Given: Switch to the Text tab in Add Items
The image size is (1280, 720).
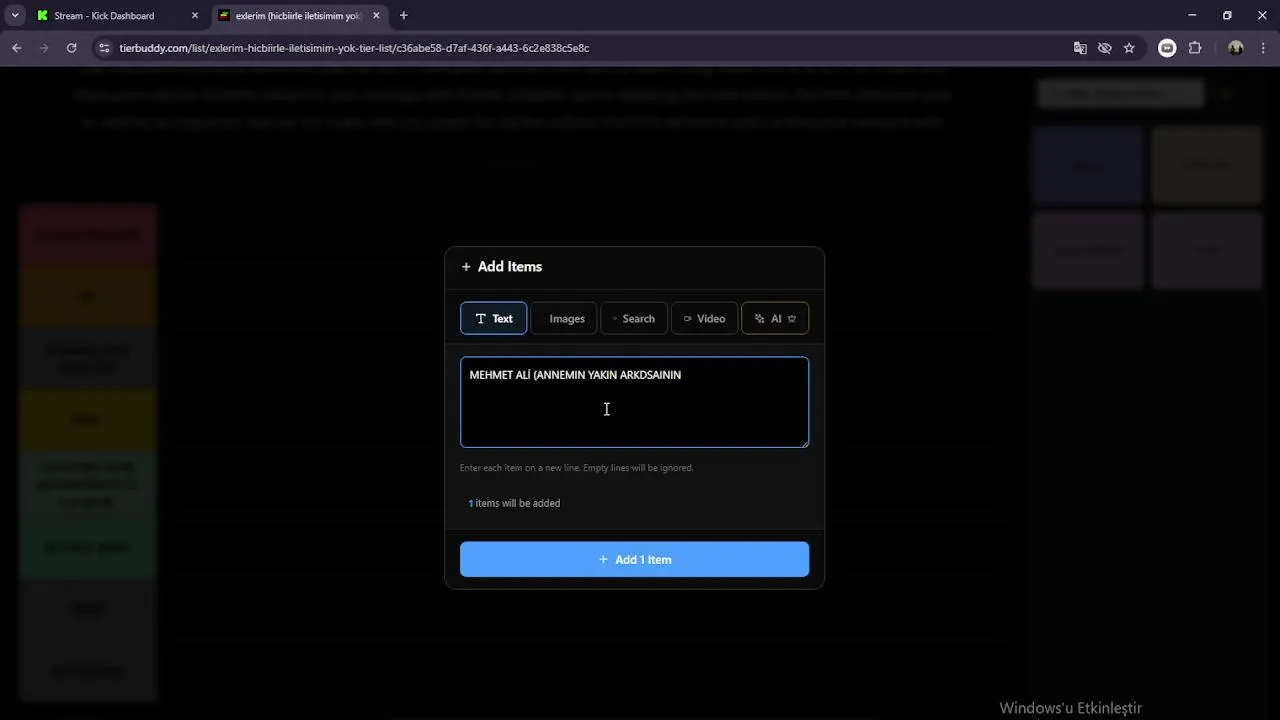Looking at the screenshot, I should point(493,319).
